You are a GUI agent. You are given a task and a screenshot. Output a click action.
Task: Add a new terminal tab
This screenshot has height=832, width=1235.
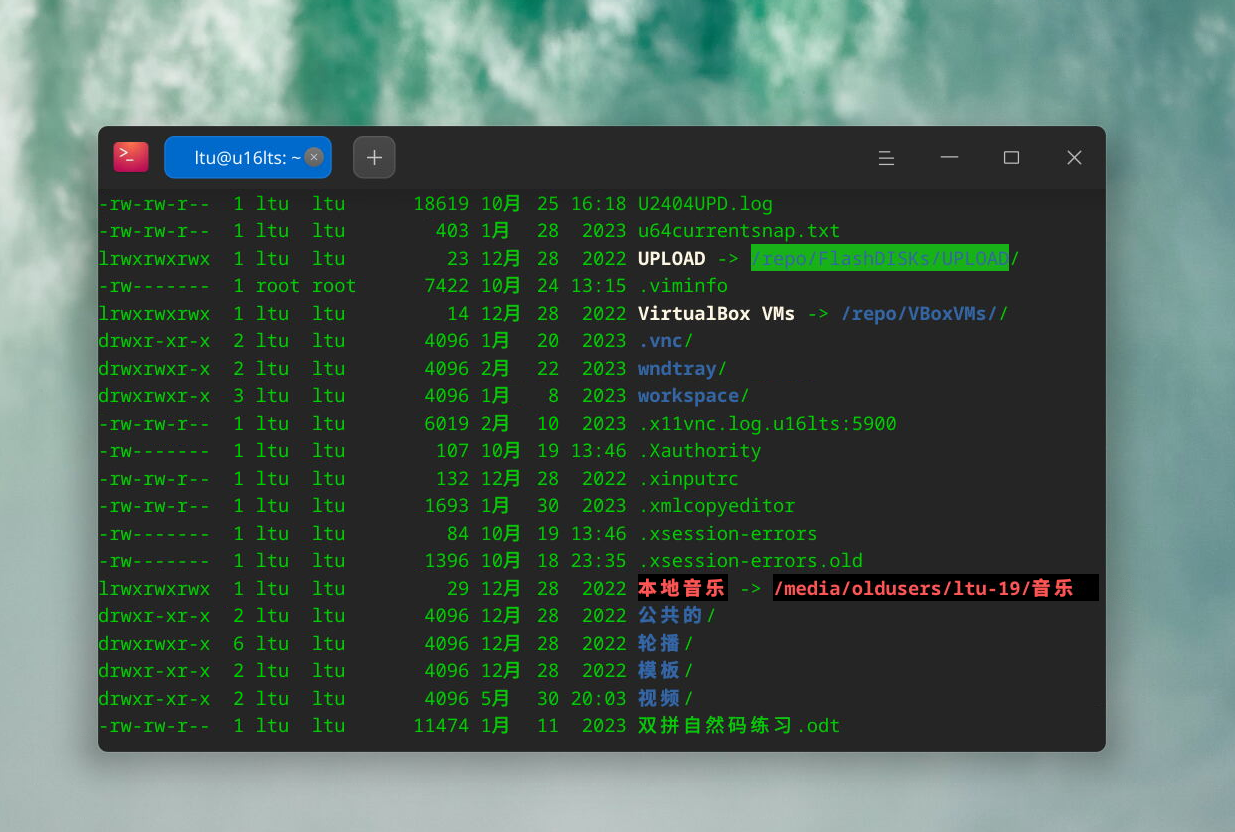click(x=374, y=157)
